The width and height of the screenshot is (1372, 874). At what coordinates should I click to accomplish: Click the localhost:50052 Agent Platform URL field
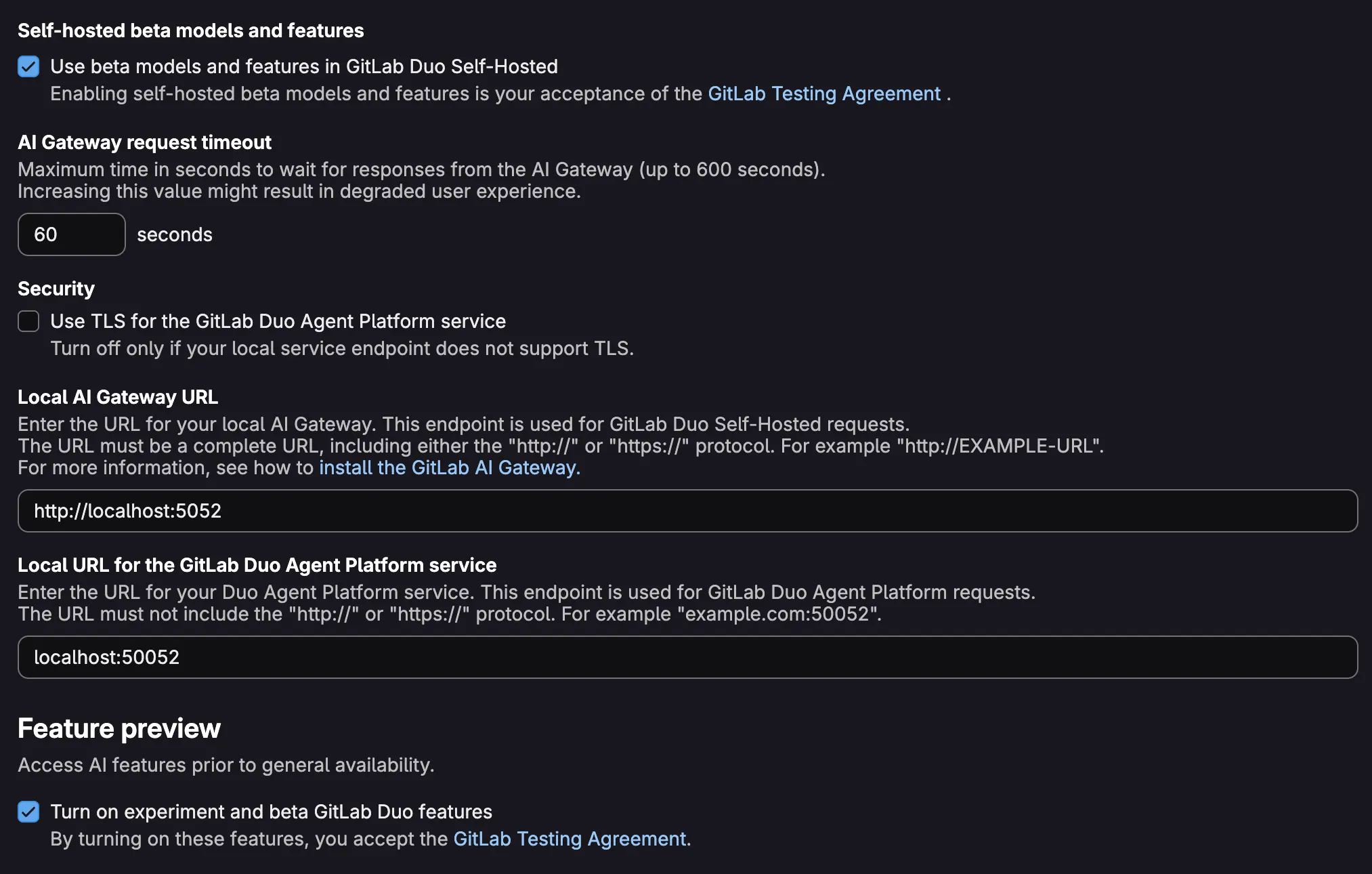tap(687, 657)
